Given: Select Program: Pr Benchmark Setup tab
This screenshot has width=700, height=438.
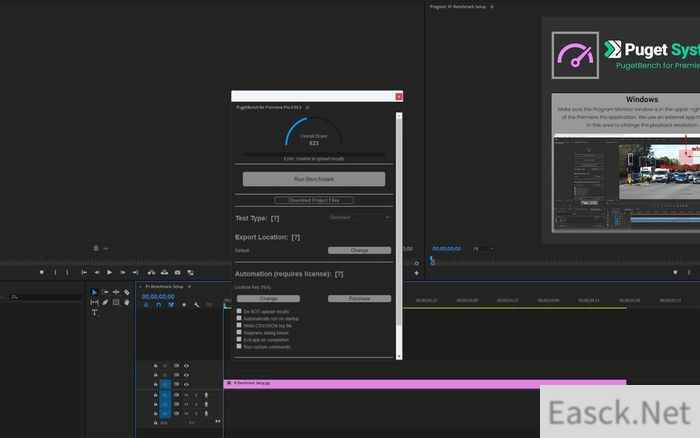Looking at the screenshot, I should [458, 7].
